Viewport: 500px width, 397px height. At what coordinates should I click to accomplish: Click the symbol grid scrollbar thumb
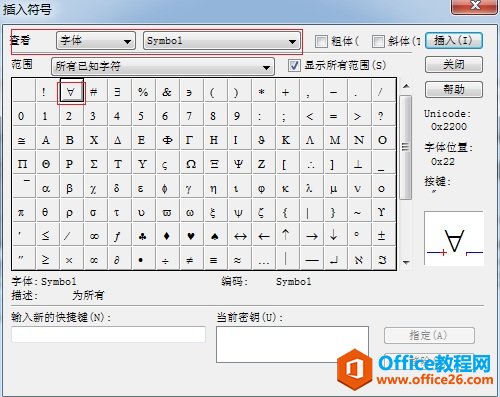406,147
